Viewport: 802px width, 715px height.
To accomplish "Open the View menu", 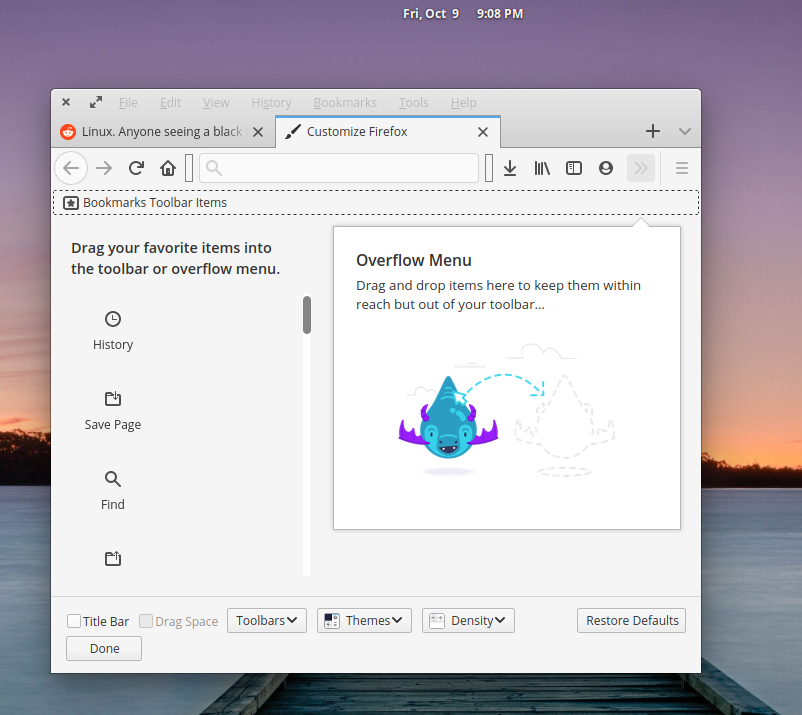I will (216, 103).
